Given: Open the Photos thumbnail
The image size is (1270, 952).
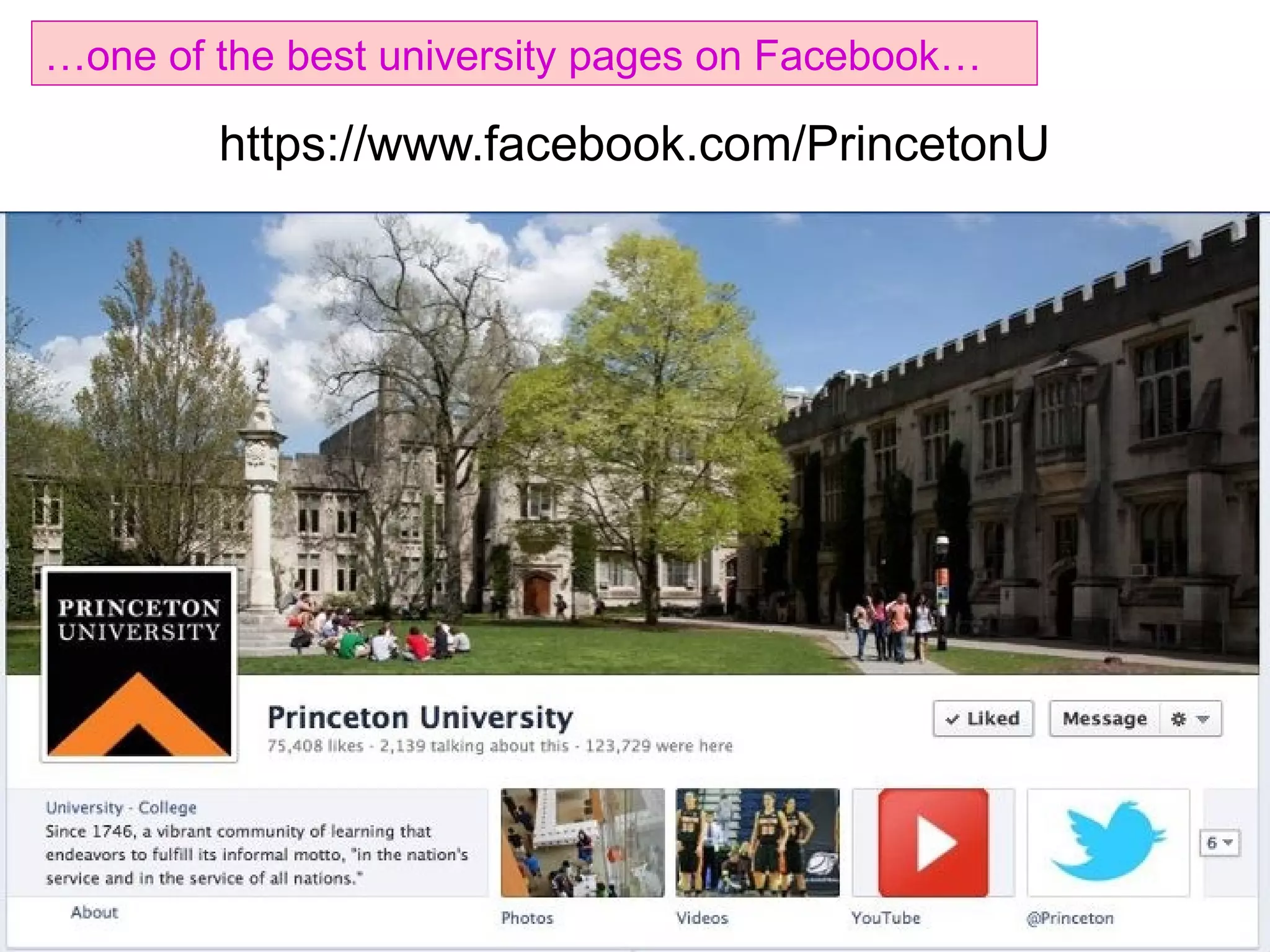Looking at the screenshot, I should click(583, 843).
